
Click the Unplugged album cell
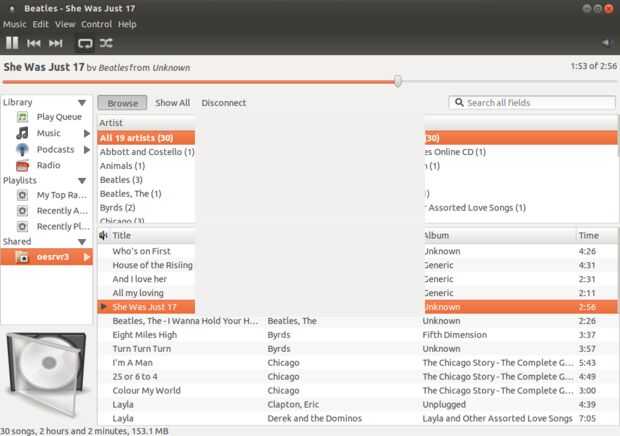point(444,404)
